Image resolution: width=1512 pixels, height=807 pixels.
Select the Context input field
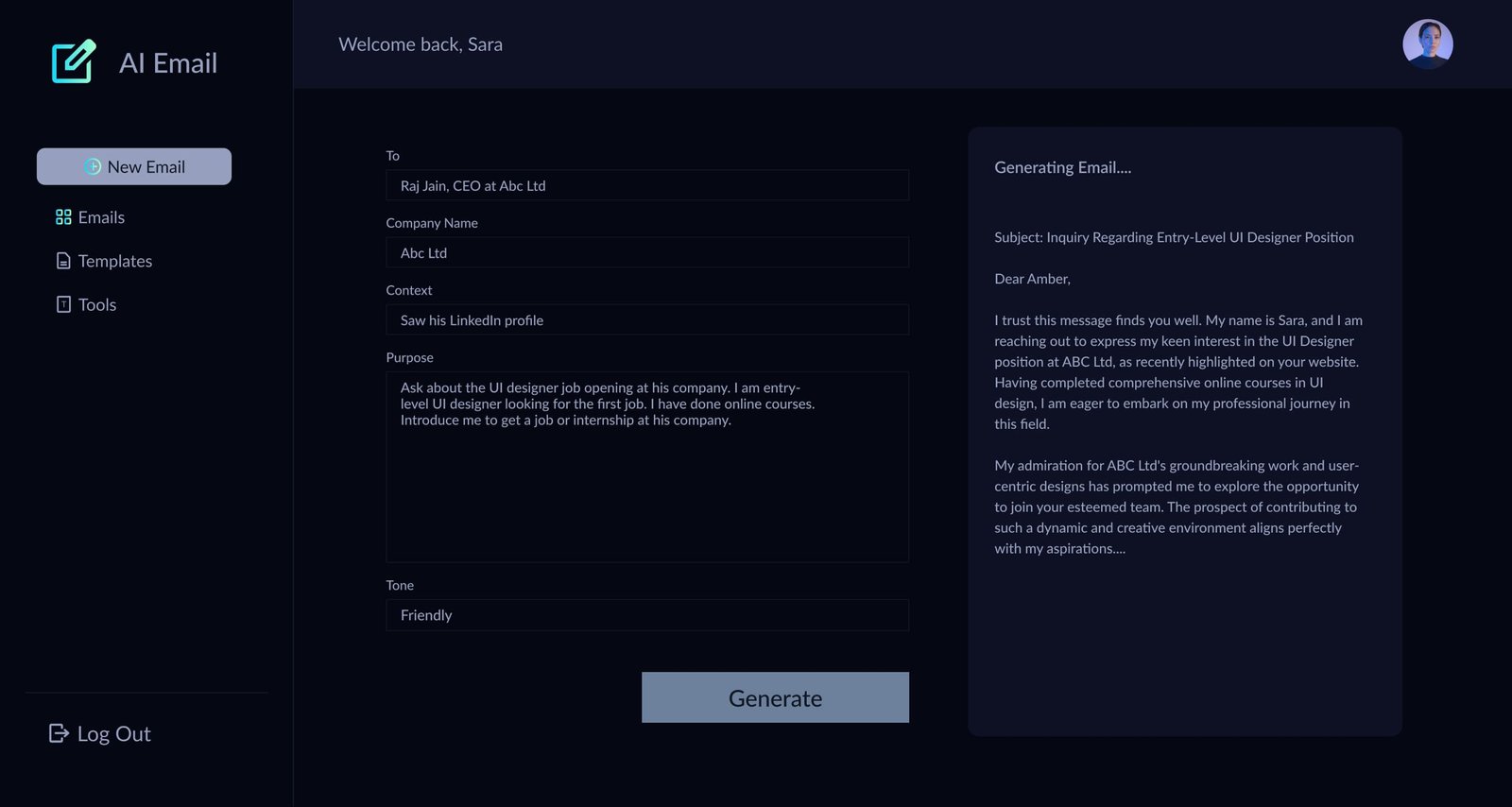point(647,320)
